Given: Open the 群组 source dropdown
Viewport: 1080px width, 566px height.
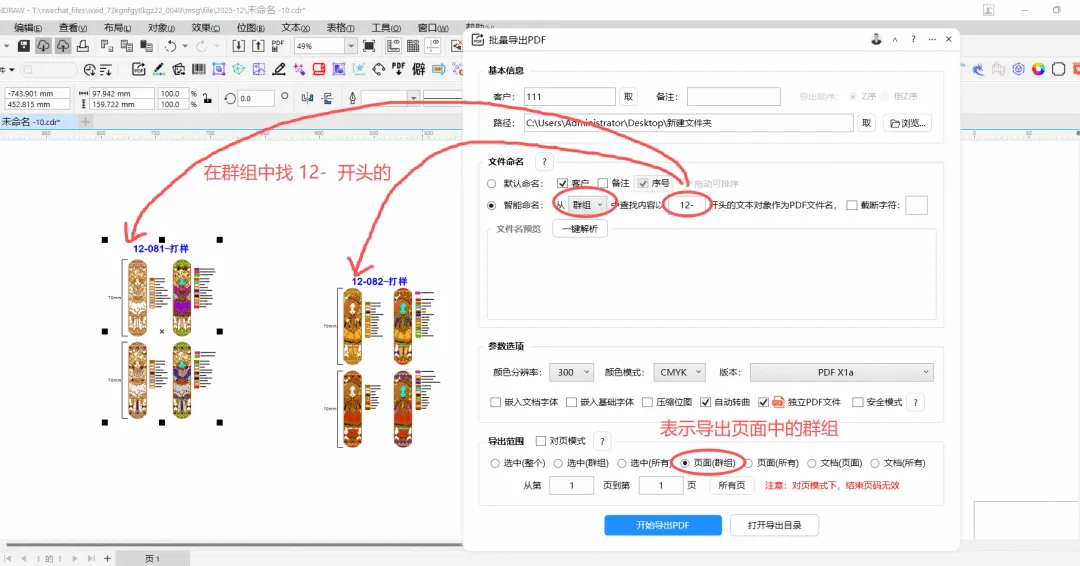Looking at the screenshot, I should click(x=588, y=205).
